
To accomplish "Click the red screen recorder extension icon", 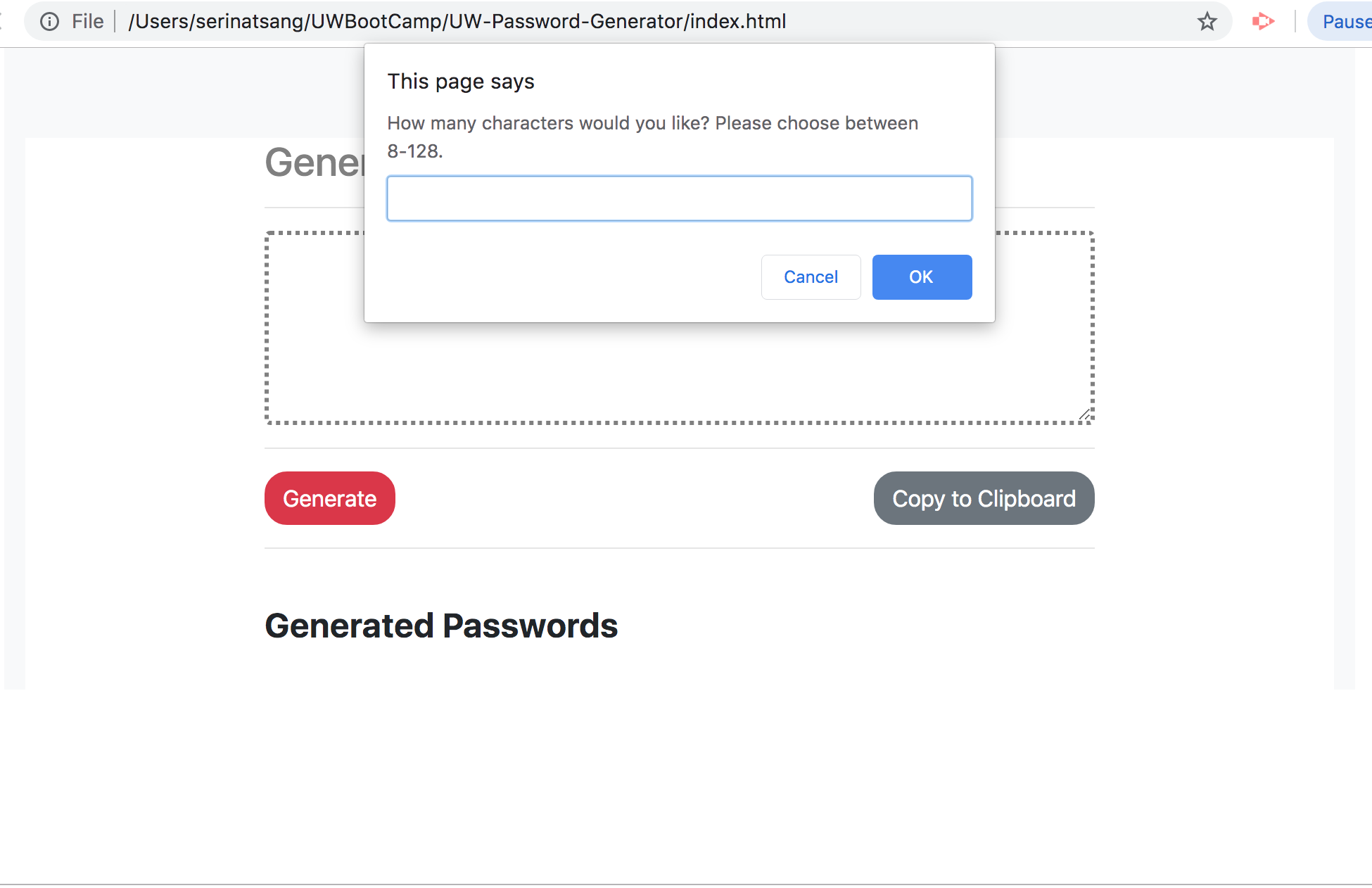I will pos(1263,21).
